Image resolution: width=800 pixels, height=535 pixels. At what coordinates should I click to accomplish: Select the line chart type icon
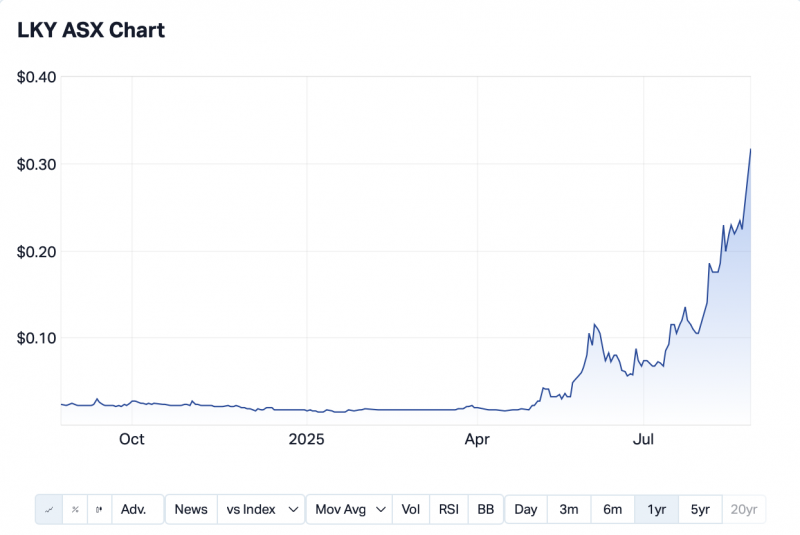(x=48, y=509)
